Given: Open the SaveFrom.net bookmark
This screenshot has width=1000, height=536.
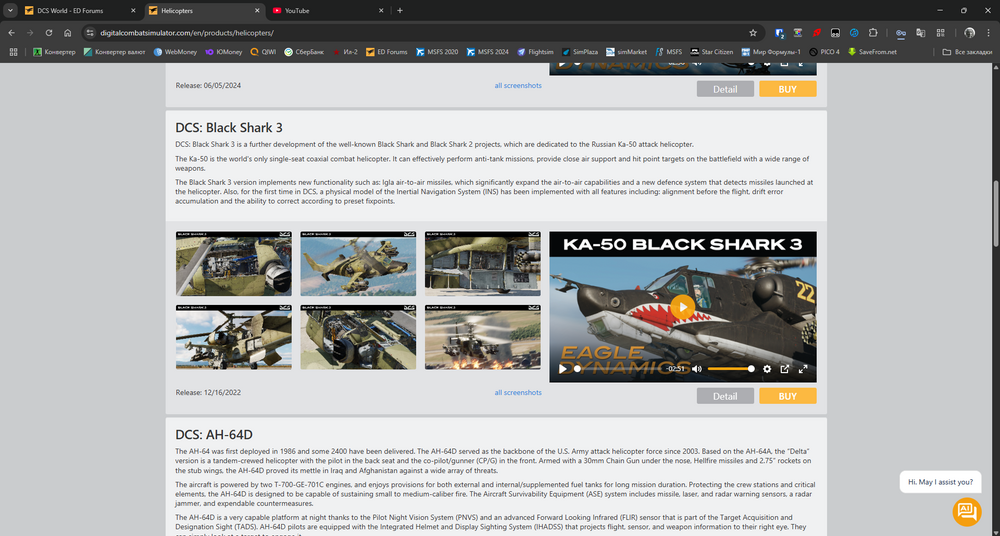Looking at the screenshot, I should pos(872,52).
